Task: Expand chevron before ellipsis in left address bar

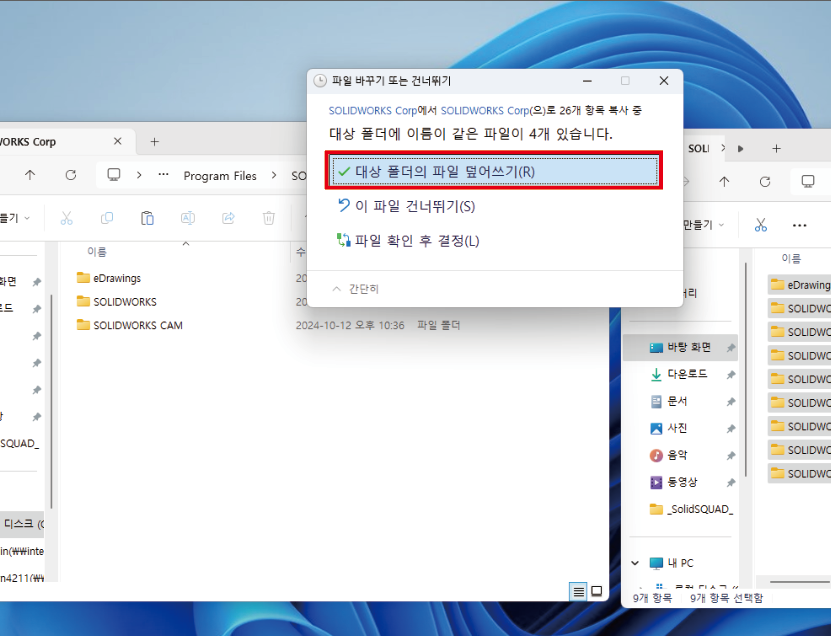Action: point(139,175)
